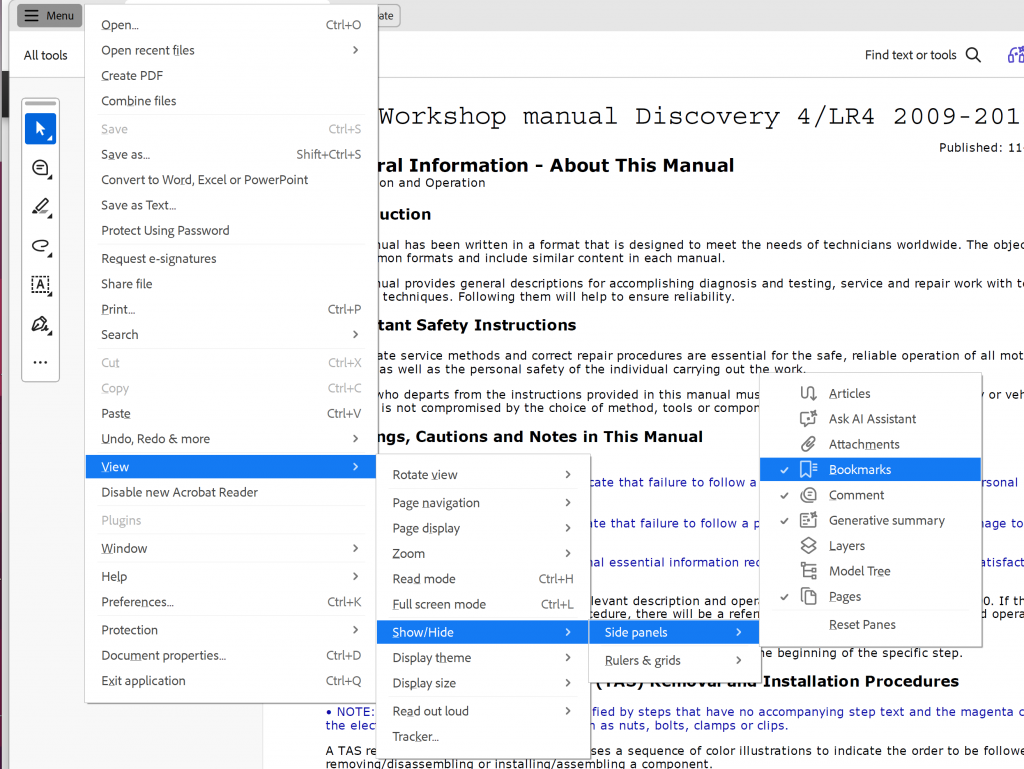The image size is (1024, 769).
Task: Expand the Help submenu
Action: (231, 576)
